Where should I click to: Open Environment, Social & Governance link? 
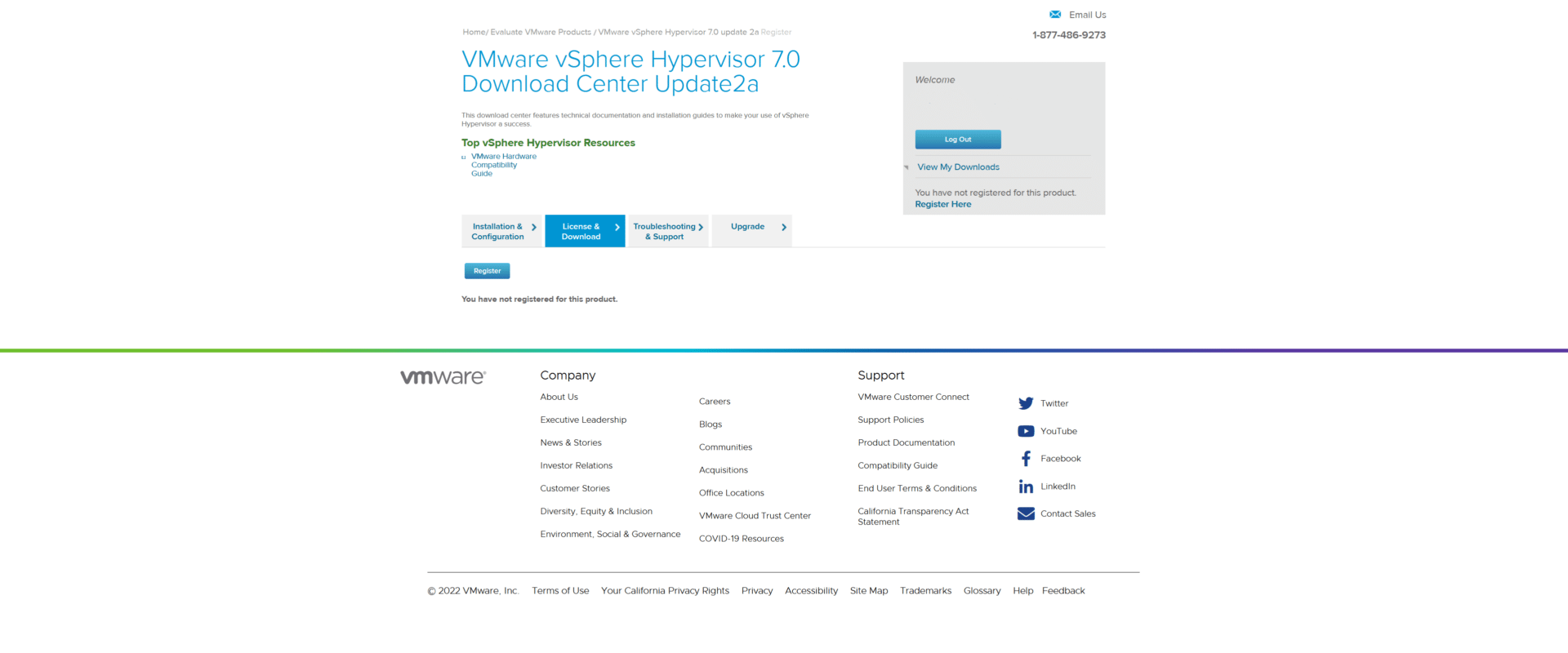coord(610,535)
